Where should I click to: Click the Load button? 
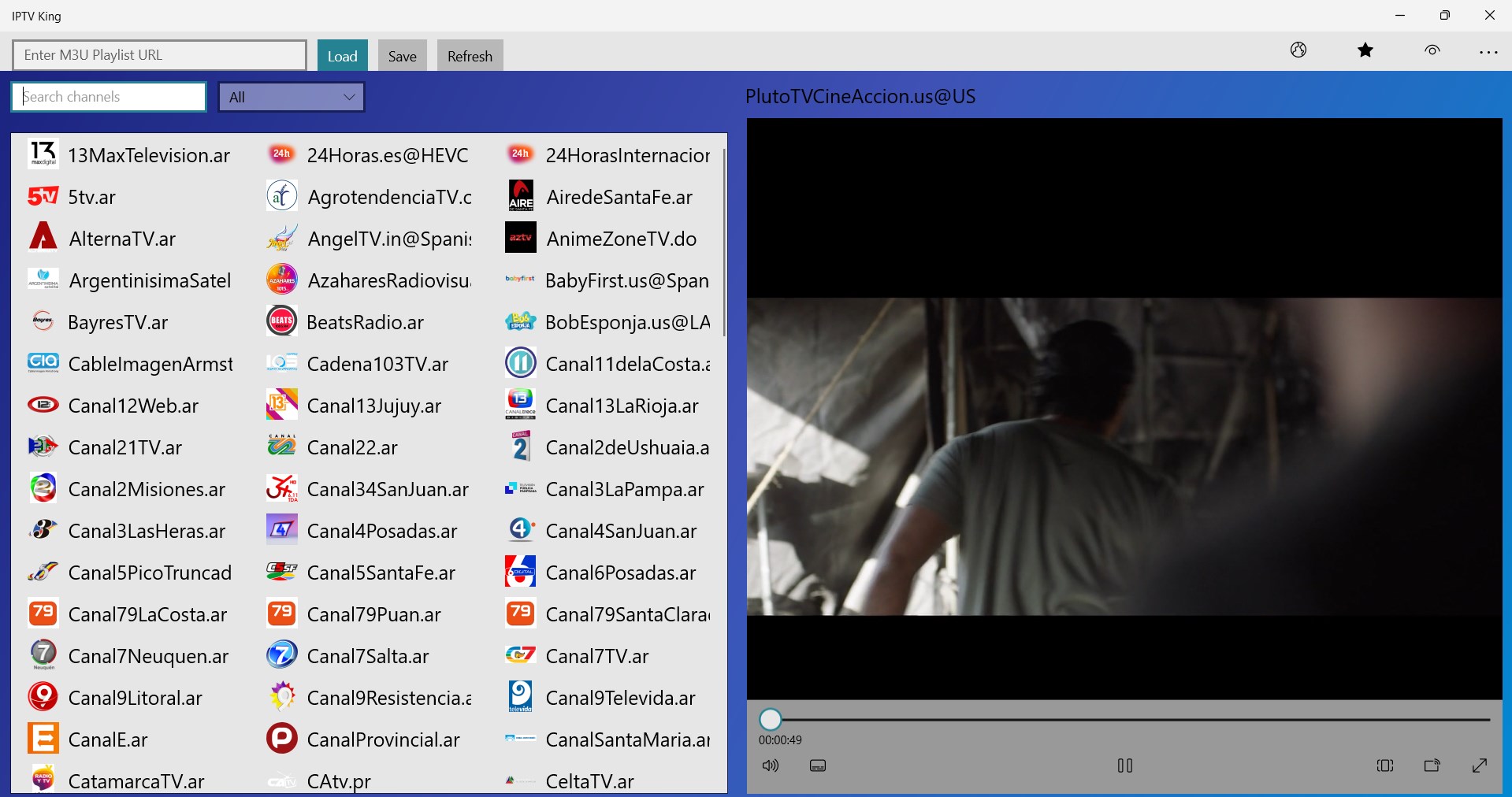point(342,55)
